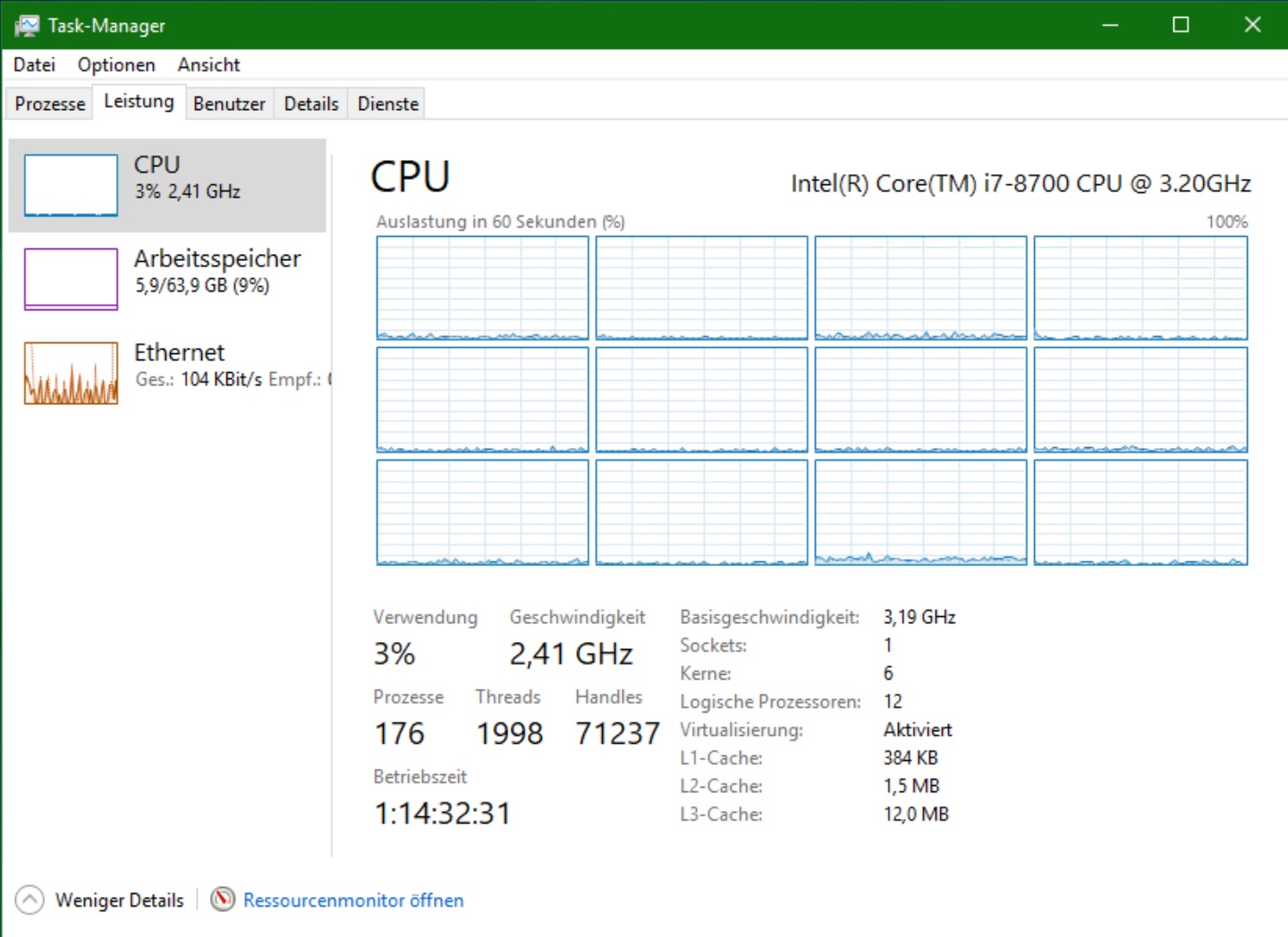1288x937 pixels.
Task: Select the Leistung tab
Action: click(x=139, y=102)
